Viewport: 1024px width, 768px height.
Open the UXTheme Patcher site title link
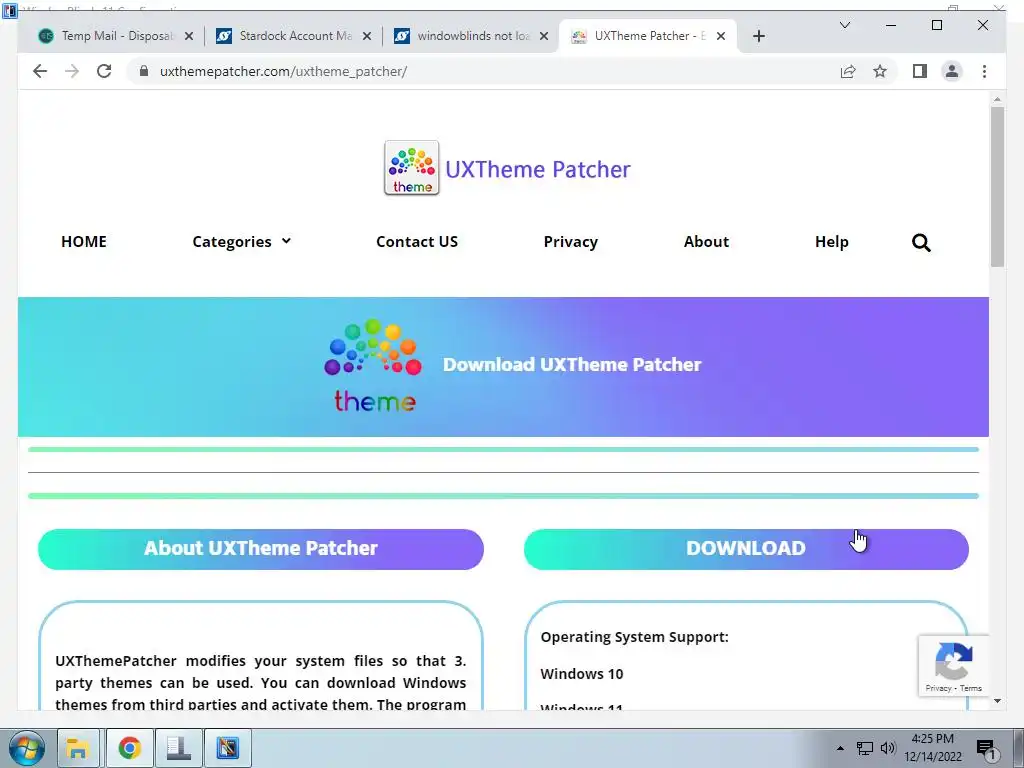(538, 169)
